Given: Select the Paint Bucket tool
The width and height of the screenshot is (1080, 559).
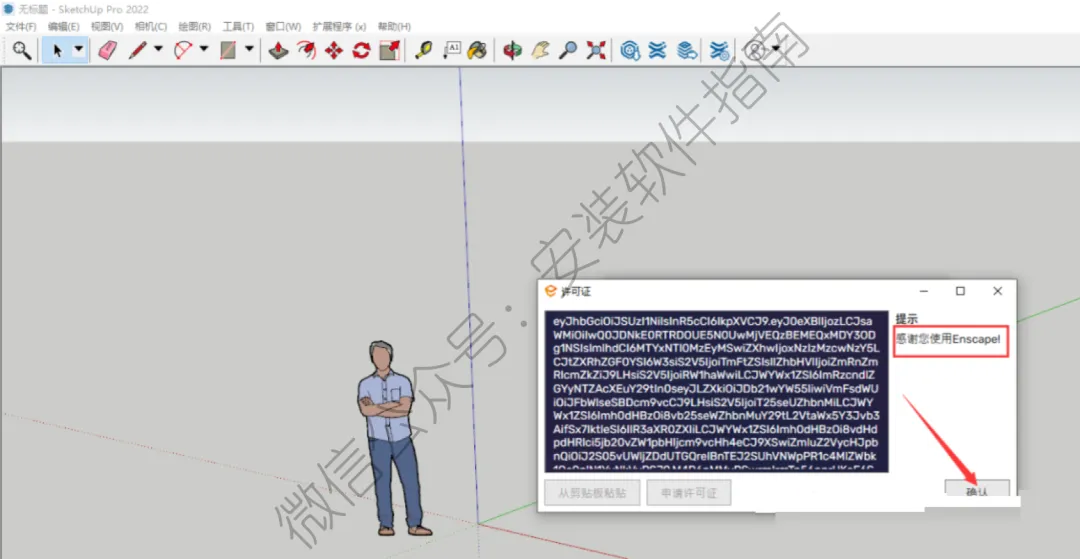Looking at the screenshot, I should [x=477, y=50].
